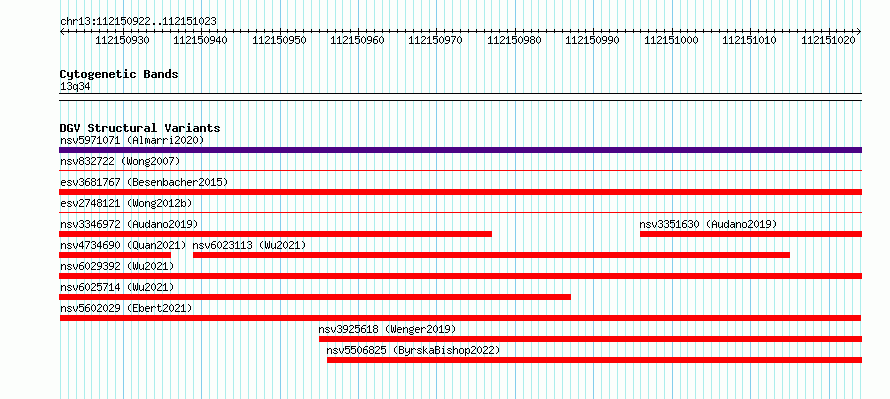Click the nsv5506825 (ByrskaBishop2022) label
This screenshot has width=890, height=399.
pos(413,350)
